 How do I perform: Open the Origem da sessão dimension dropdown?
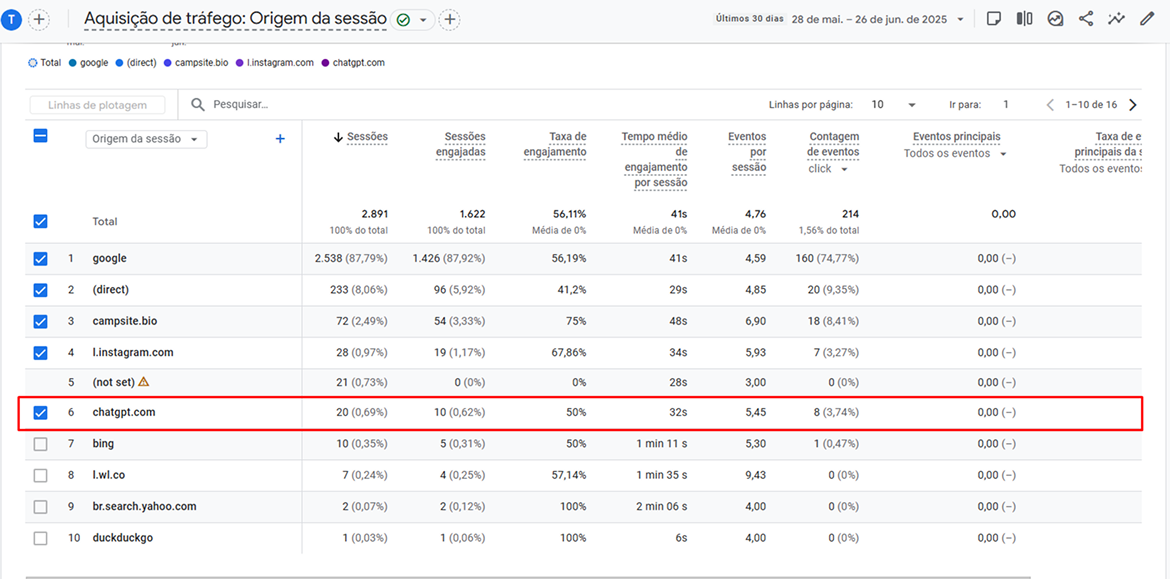(146, 139)
